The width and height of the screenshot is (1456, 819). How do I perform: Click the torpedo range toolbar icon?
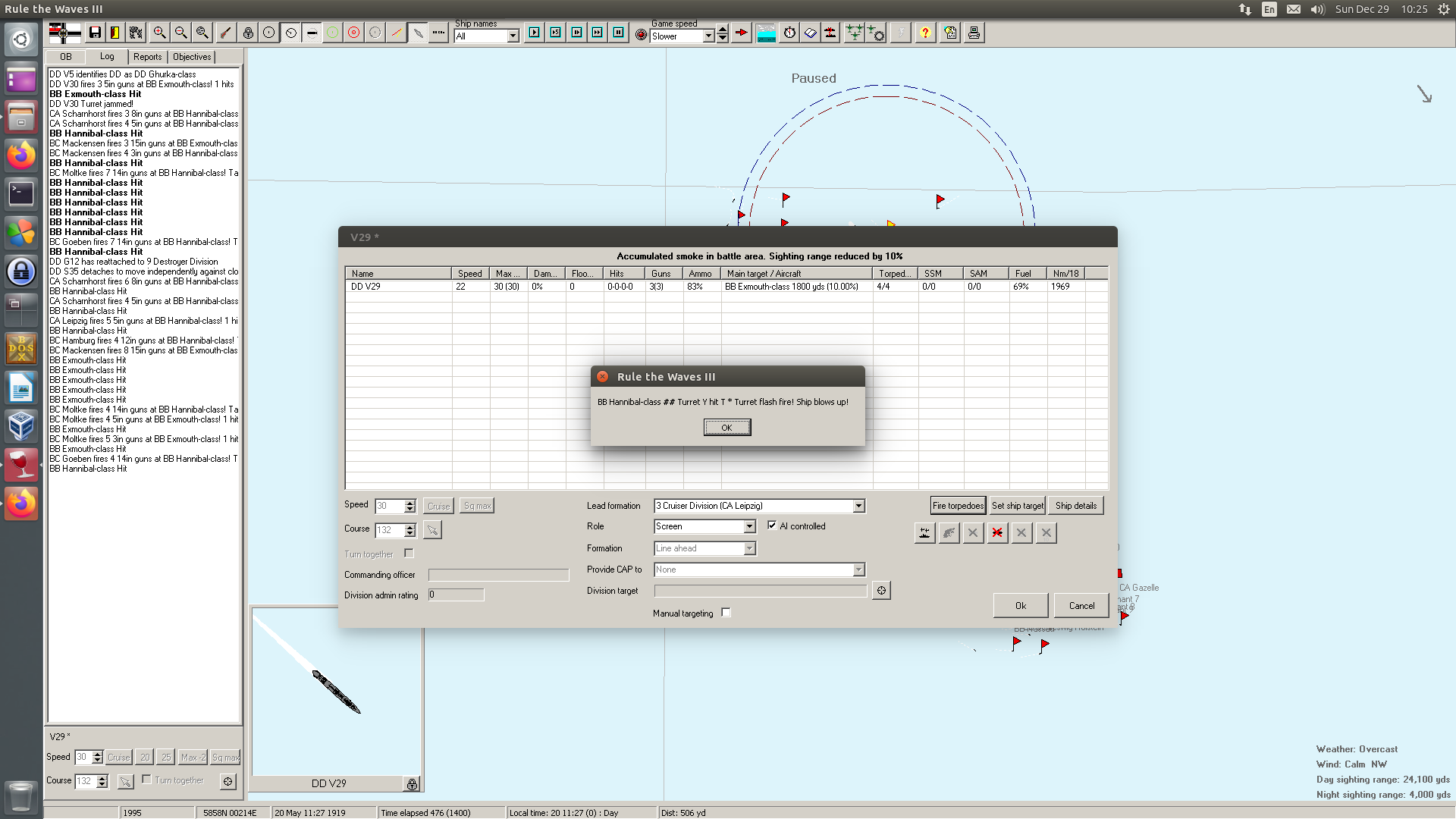click(x=312, y=33)
